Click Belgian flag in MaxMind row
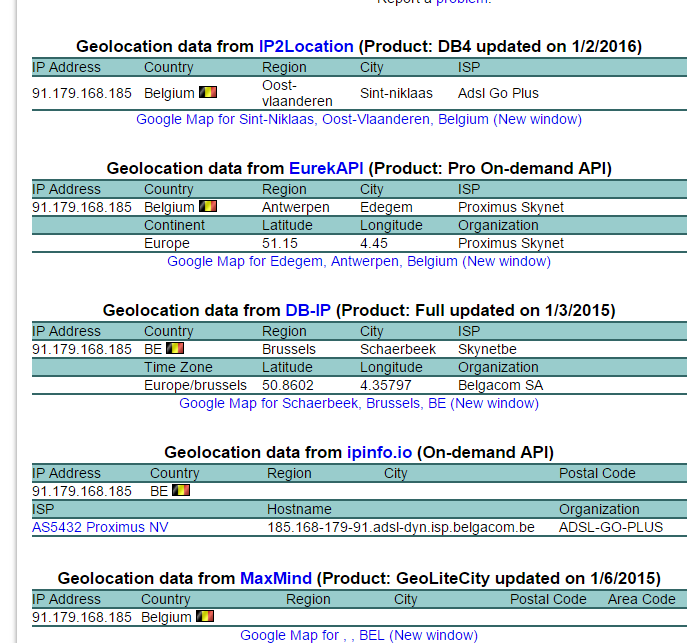Viewport: 700px width, 643px height. coord(205,616)
